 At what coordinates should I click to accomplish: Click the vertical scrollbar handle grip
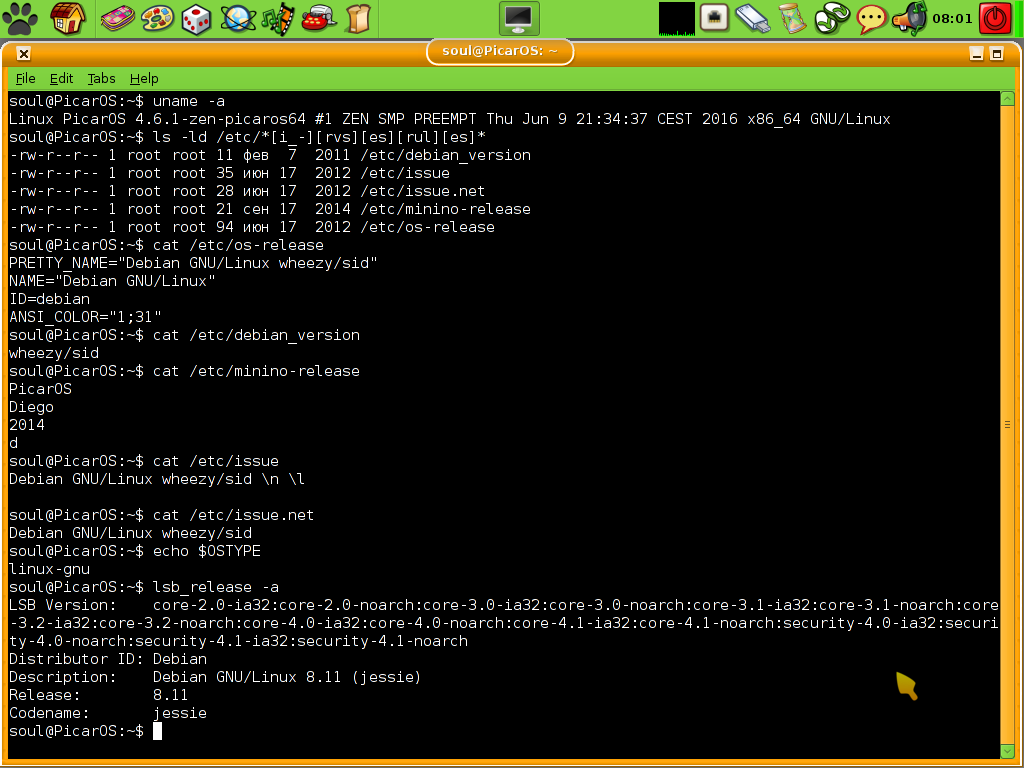pyautogui.click(x=1007, y=424)
